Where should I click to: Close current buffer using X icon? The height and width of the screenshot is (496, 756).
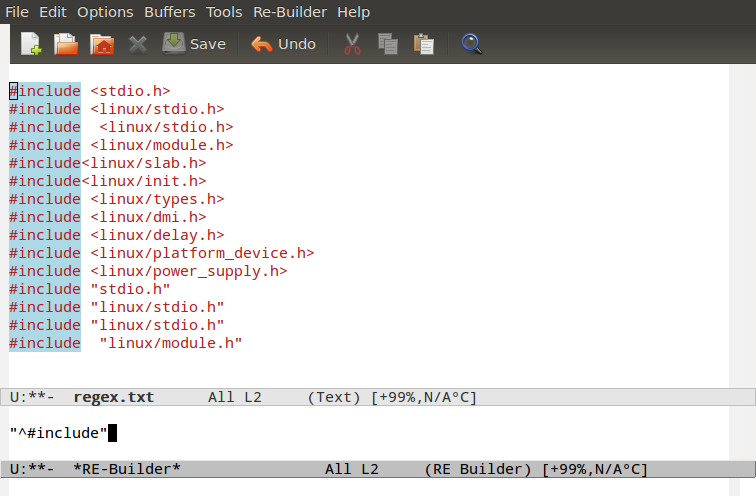tap(138, 44)
